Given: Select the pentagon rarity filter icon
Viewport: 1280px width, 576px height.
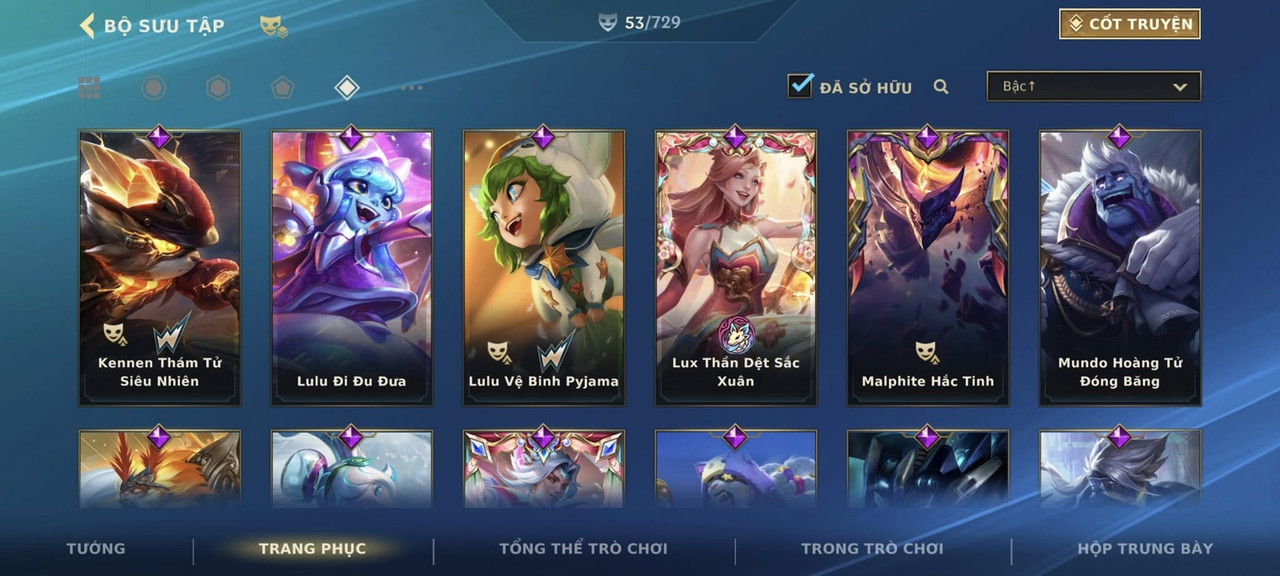Looking at the screenshot, I should [x=282, y=88].
